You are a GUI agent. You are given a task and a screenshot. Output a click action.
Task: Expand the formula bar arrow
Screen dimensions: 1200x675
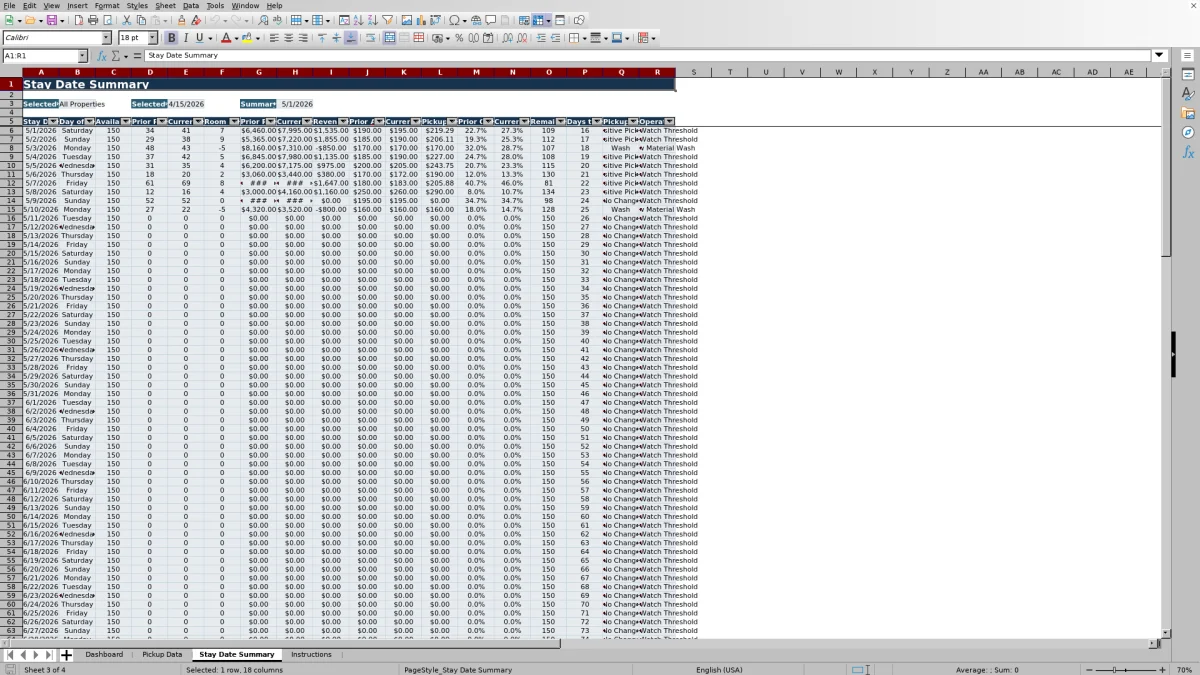(x=1160, y=56)
